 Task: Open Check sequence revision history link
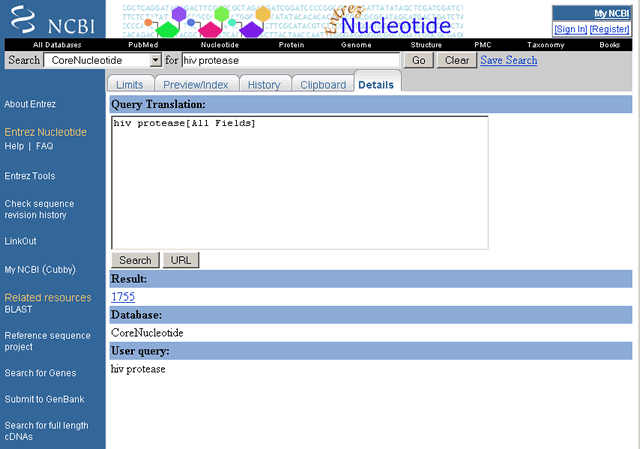(40, 209)
